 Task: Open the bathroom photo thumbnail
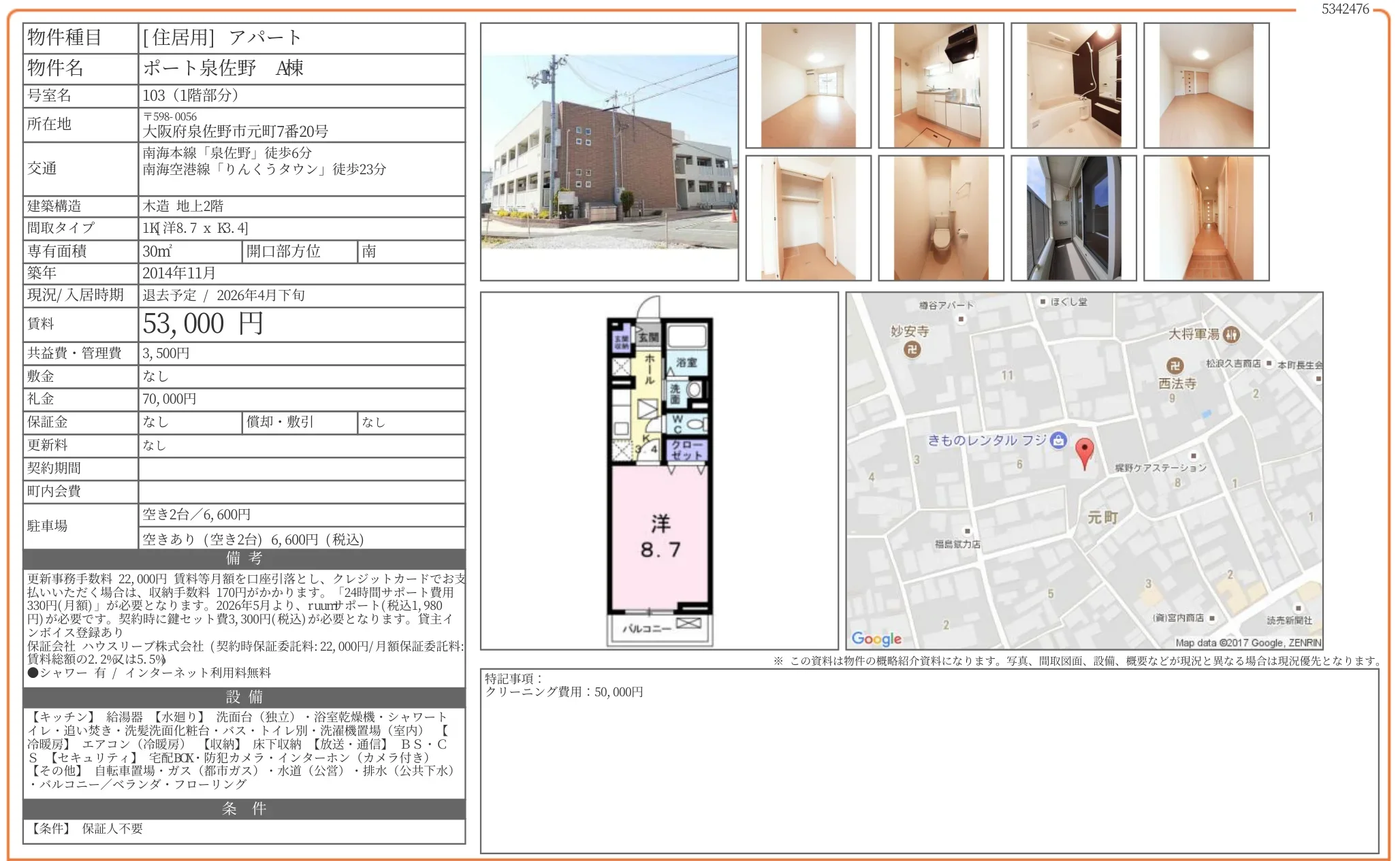(x=1073, y=86)
